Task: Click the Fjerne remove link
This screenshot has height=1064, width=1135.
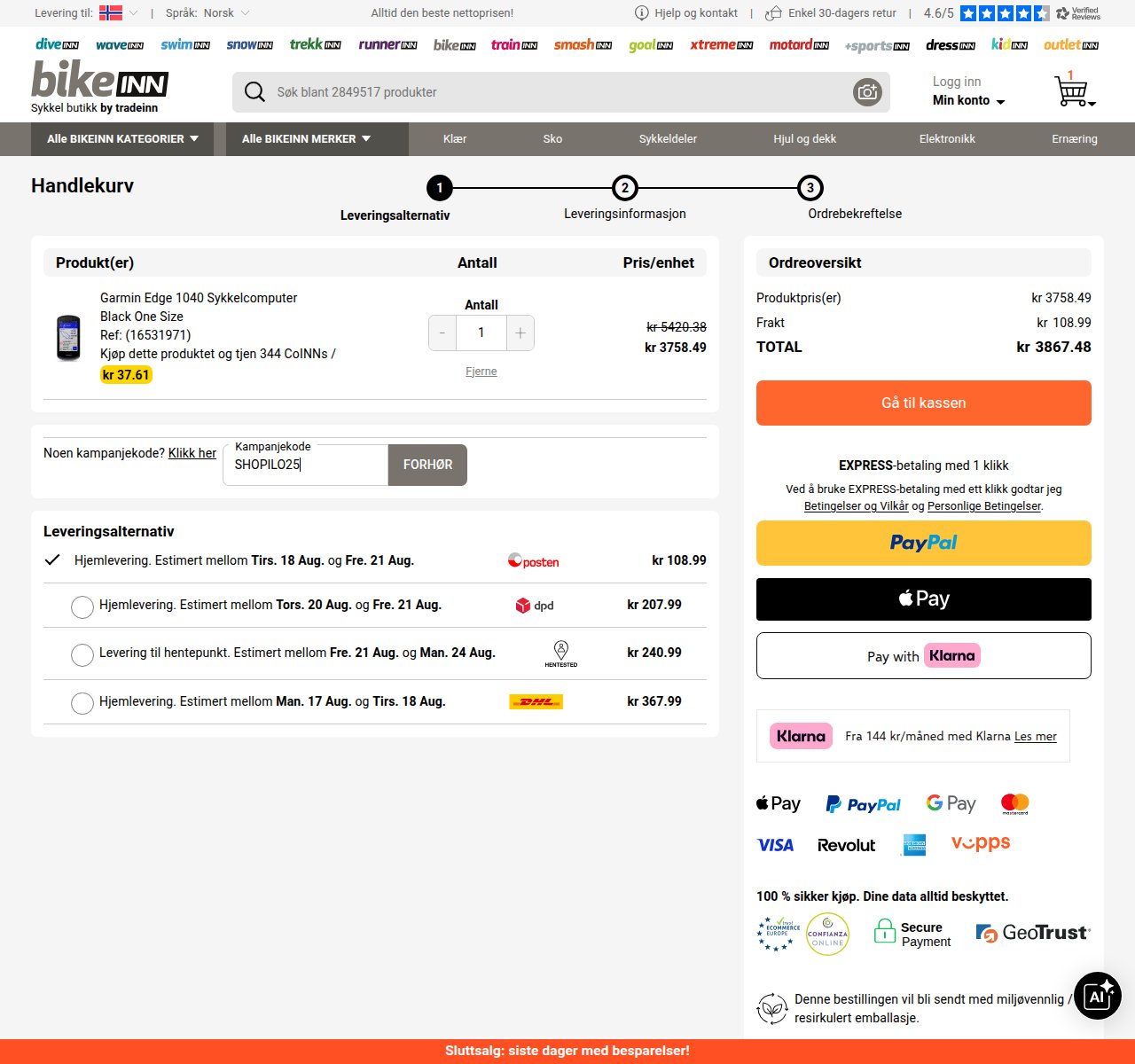Action: pyautogui.click(x=481, y=372)
